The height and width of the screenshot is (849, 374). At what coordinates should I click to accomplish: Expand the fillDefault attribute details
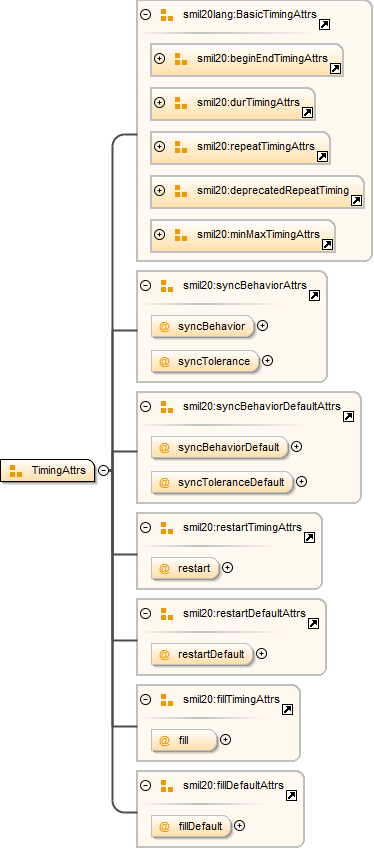[x=239, y=826]
